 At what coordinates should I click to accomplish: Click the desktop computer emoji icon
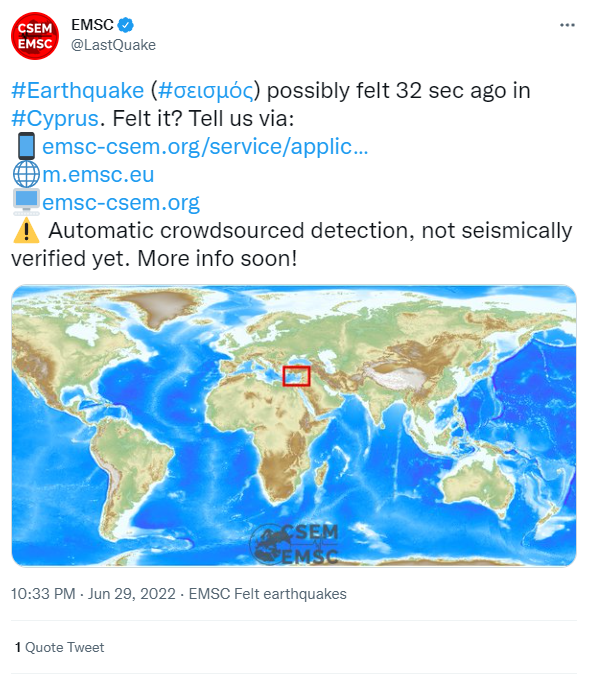click(x=26, y=202)
